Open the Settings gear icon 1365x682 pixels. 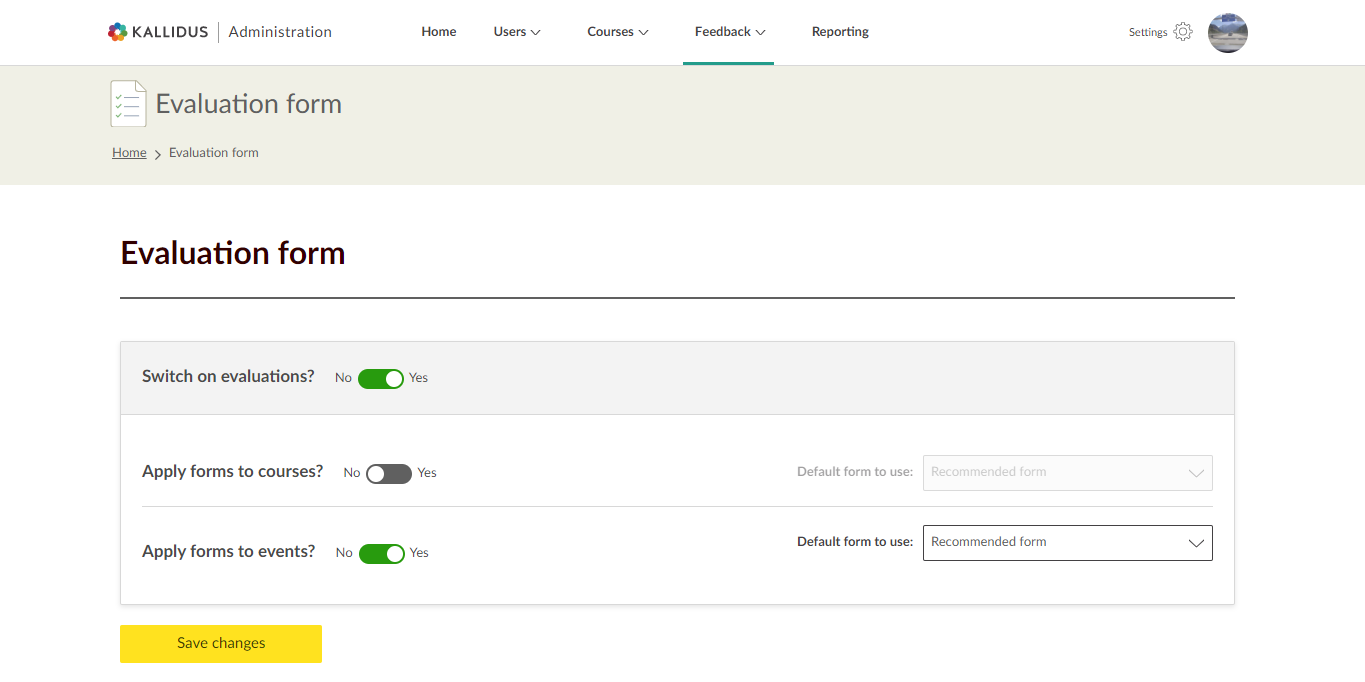click(x=1183, y=32)
